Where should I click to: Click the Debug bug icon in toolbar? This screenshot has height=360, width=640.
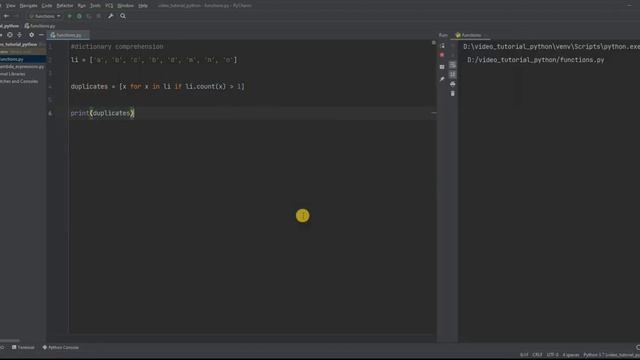(x=79, y=16)
